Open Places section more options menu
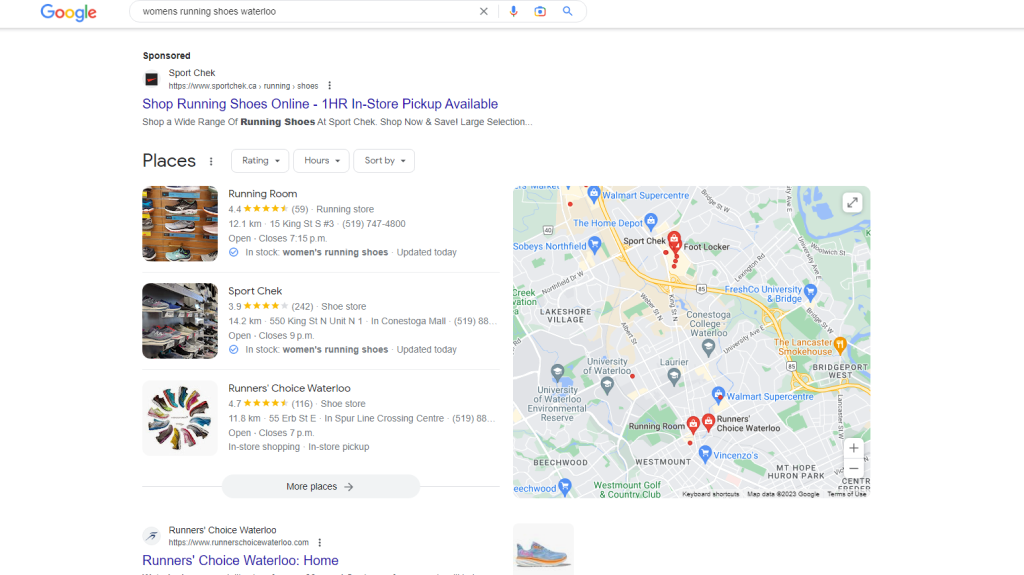 [211, 161]
